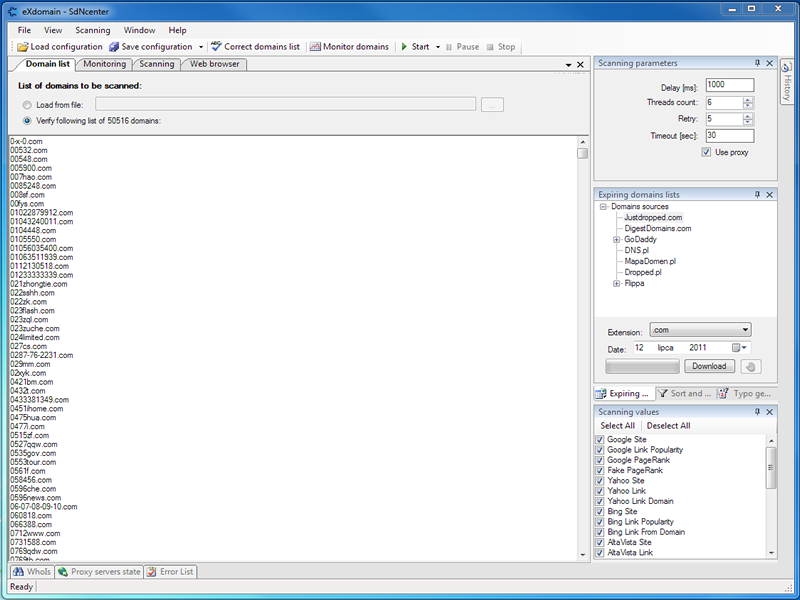Open the Date calendar dropdown
This screenshot has width=800, height=600.
tap(740, 348)
